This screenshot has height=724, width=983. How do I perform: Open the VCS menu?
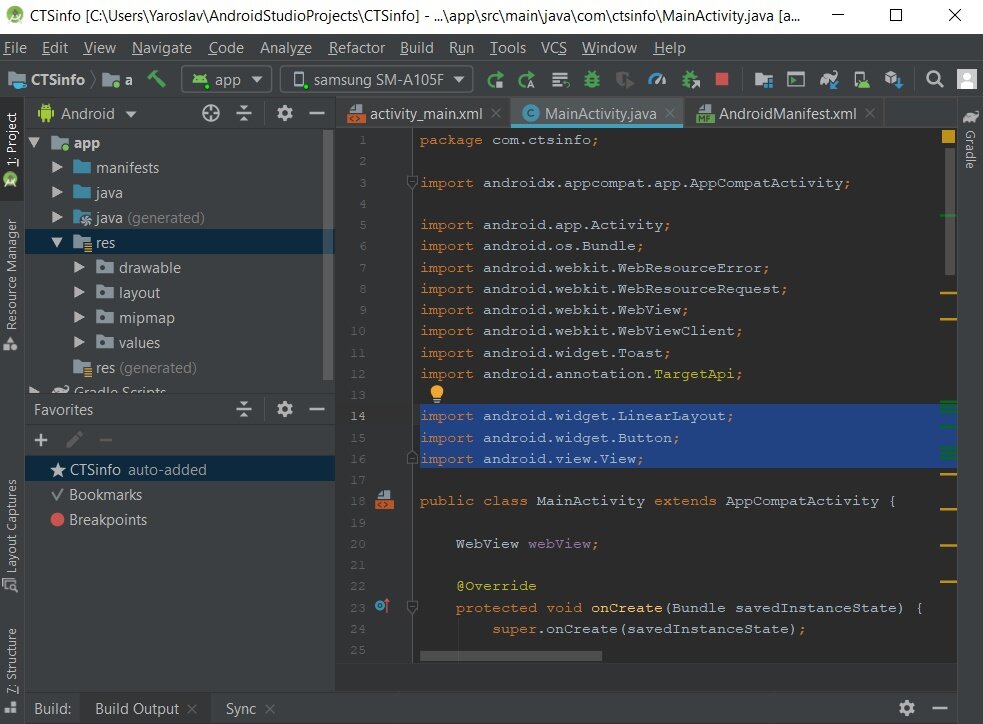pyautogui.click(x=554, y=48)
